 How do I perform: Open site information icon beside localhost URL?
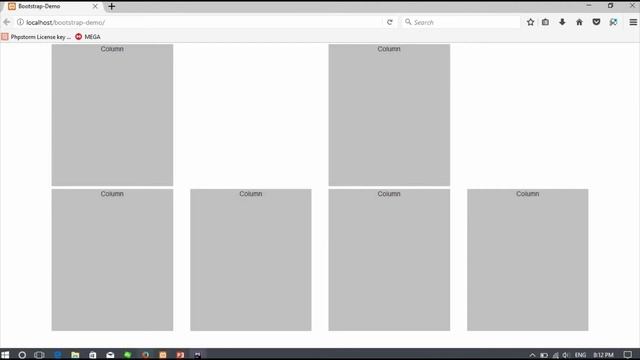click(x=20, y=22)
